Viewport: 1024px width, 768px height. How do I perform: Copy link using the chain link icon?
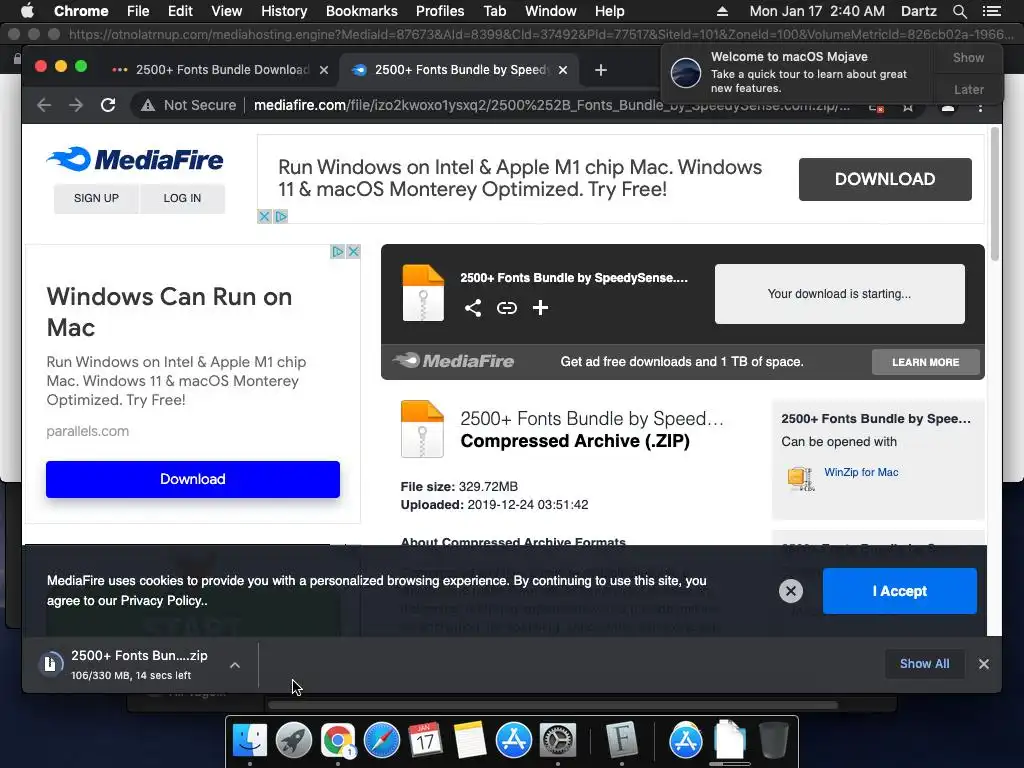[507, 308]
